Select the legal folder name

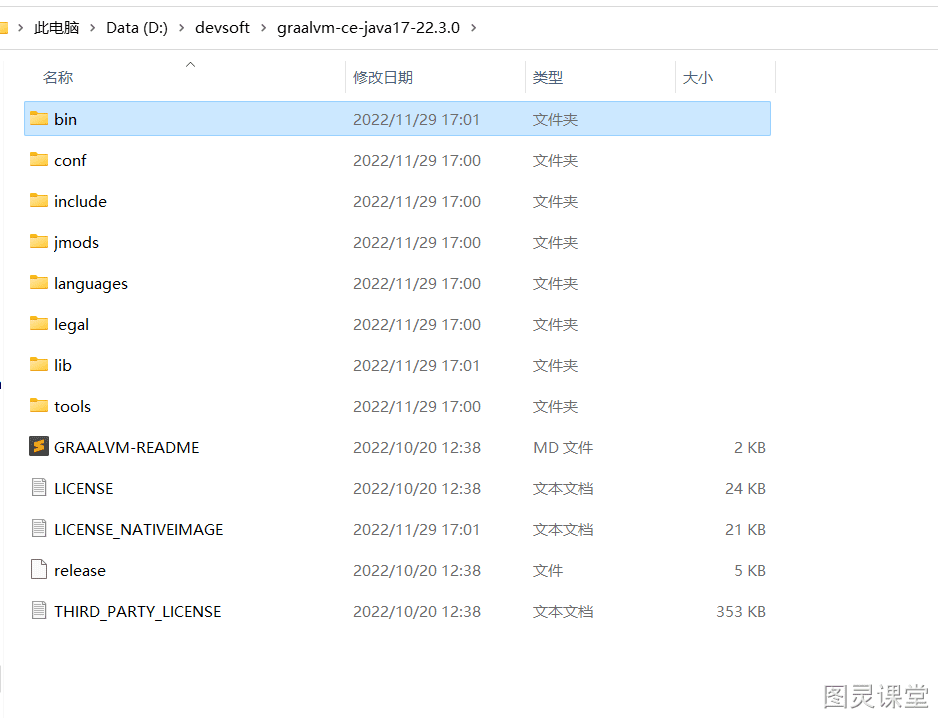click(x=71, y=324)
